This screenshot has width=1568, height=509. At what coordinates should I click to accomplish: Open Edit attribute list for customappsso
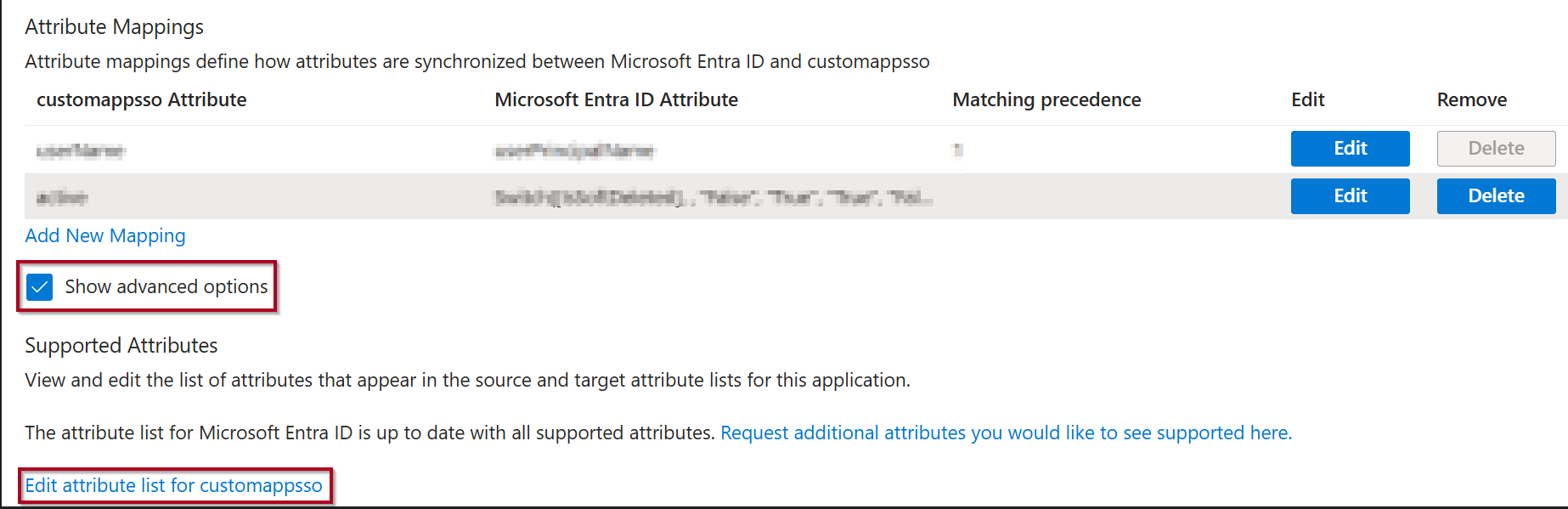pos(174,486)
